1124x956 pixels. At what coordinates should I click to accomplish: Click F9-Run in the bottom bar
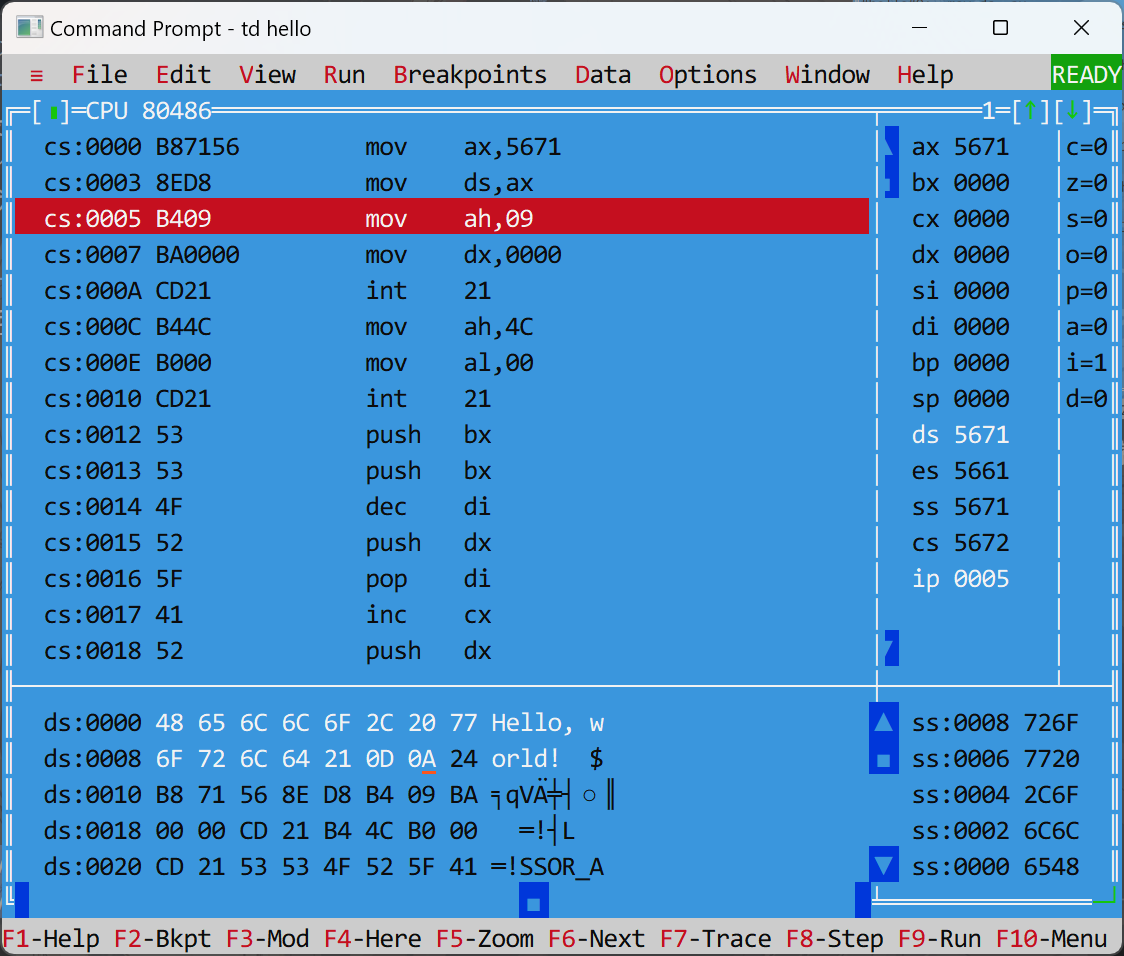pyautogui.click(x=939, y=939)
